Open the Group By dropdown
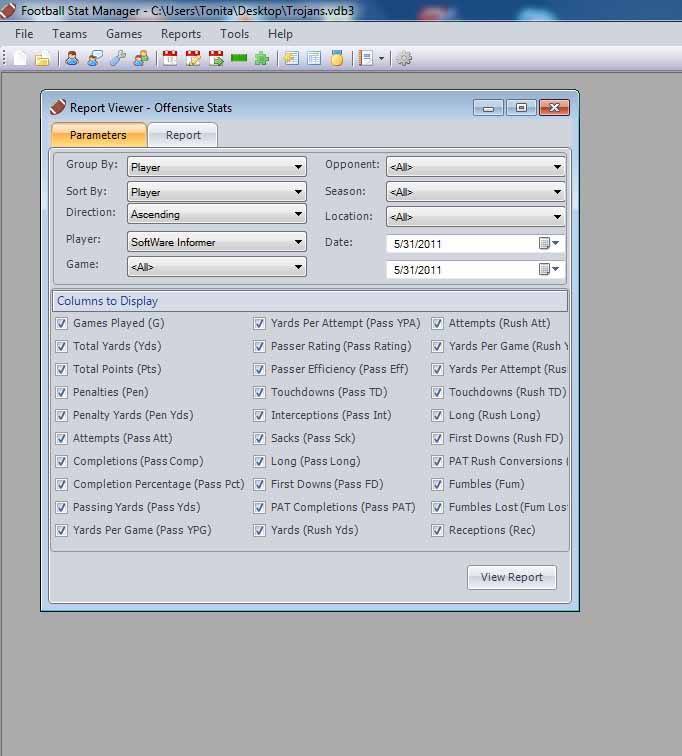The height and width of the screenshot is (756, 682). (217, 167)
